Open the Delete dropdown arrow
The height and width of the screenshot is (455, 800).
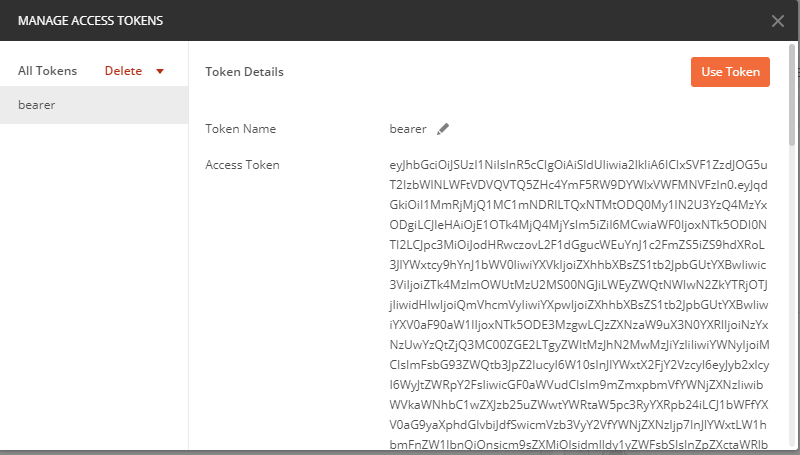click(159, 72)
